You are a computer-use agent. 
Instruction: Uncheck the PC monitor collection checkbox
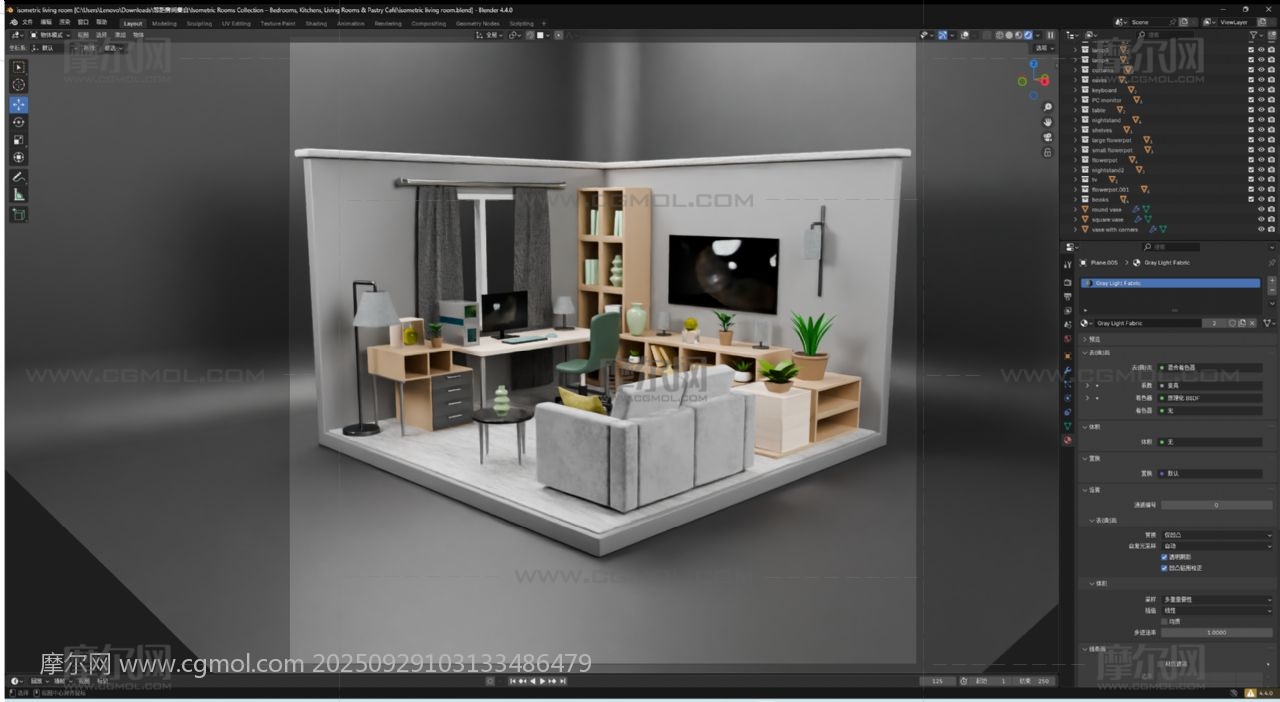pyautogui.click(x=1251, y=100)
